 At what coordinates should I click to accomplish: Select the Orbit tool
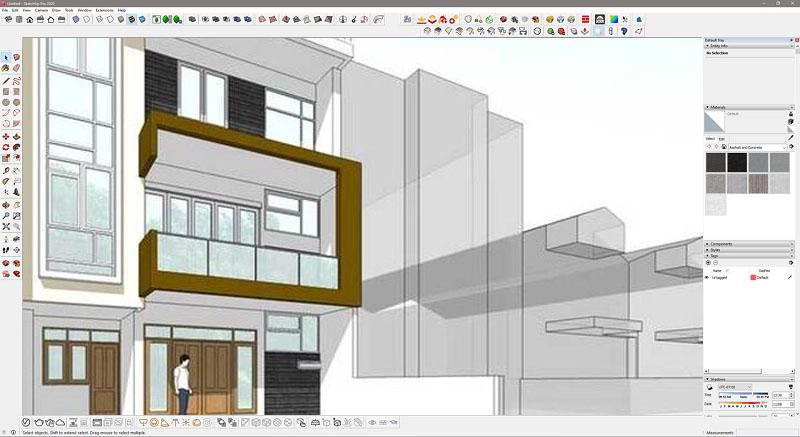6,204
